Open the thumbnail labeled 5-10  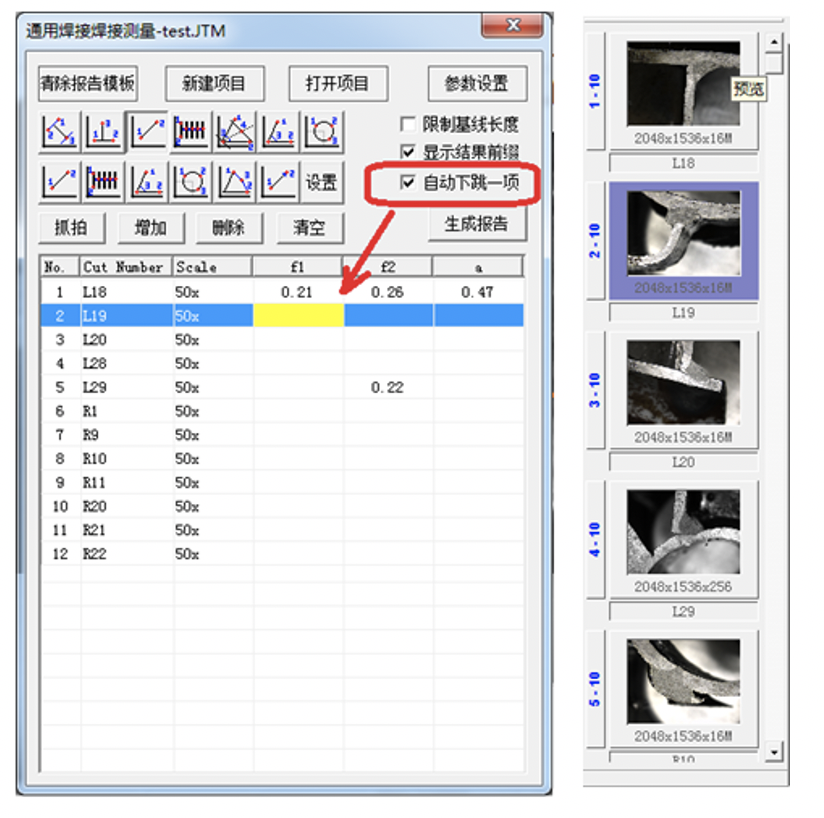pos(683,681)
